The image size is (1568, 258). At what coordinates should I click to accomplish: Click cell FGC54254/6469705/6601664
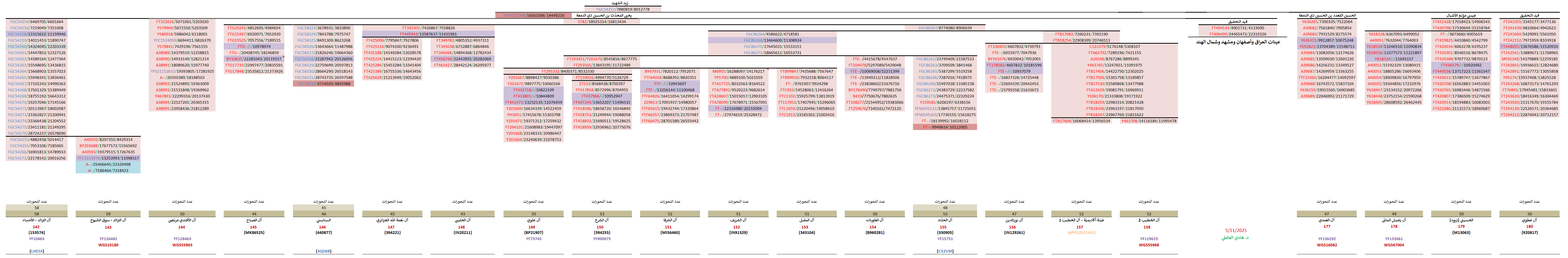[x=36, y=21]
